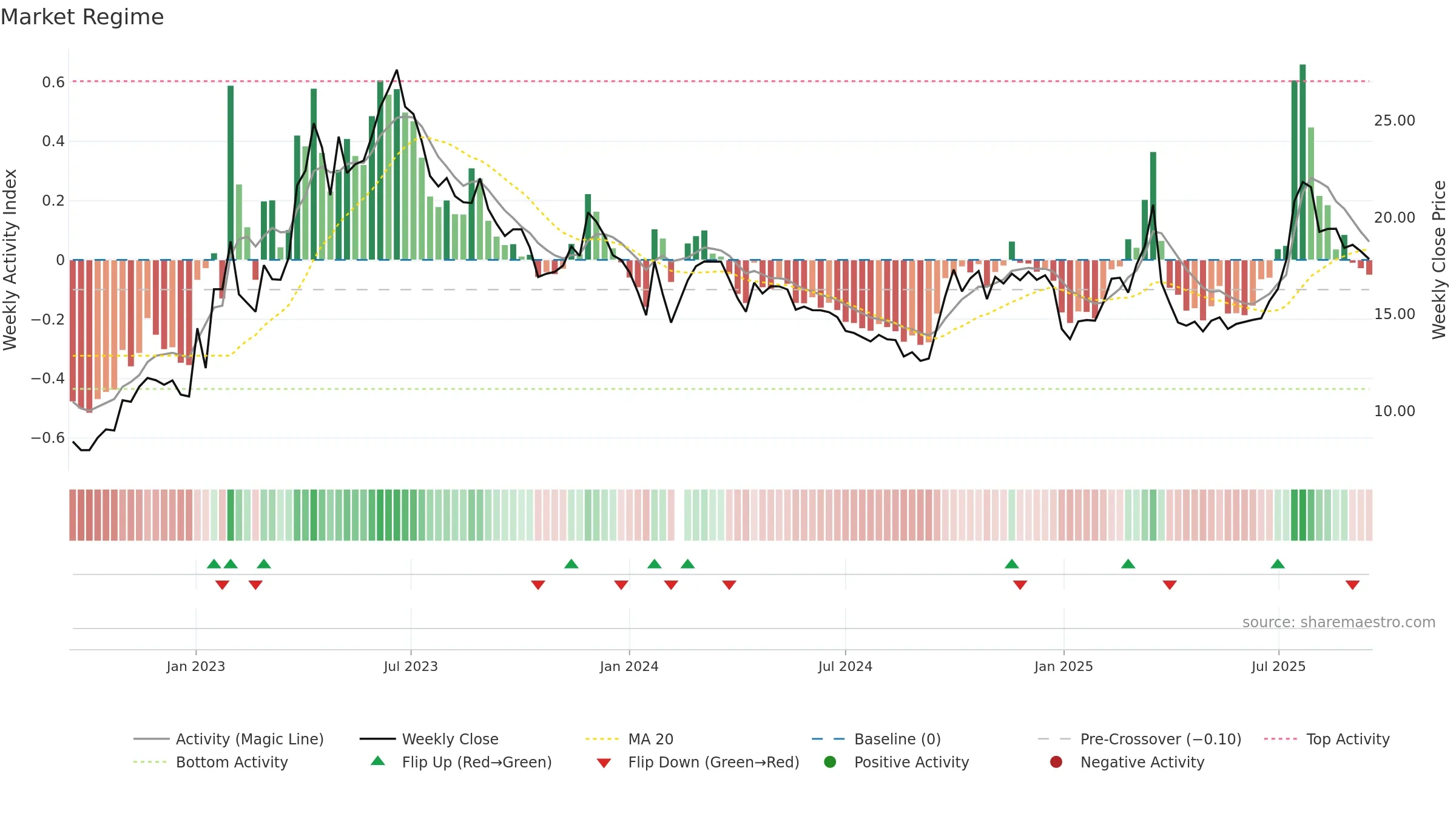The width and height of the screenshot is (1456, 819).
Task: Toggle the Weekly Close legend entry
Action: coord(429,739)
